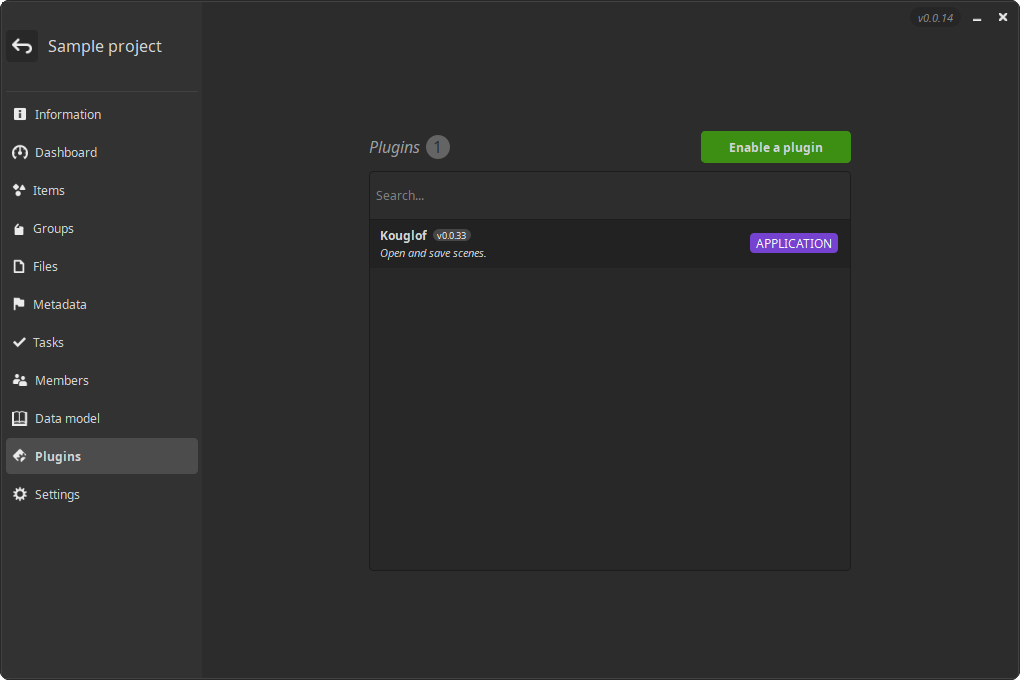Screen dimensions: 1020x680
Task: Select the Items icon in sidebar
Action: 18,190
